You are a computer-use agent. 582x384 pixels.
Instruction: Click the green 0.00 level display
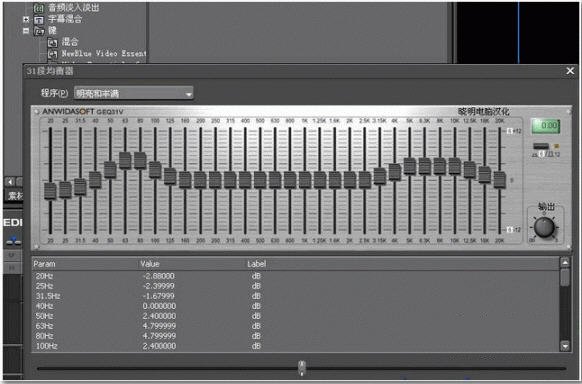[x=546, y=126]
